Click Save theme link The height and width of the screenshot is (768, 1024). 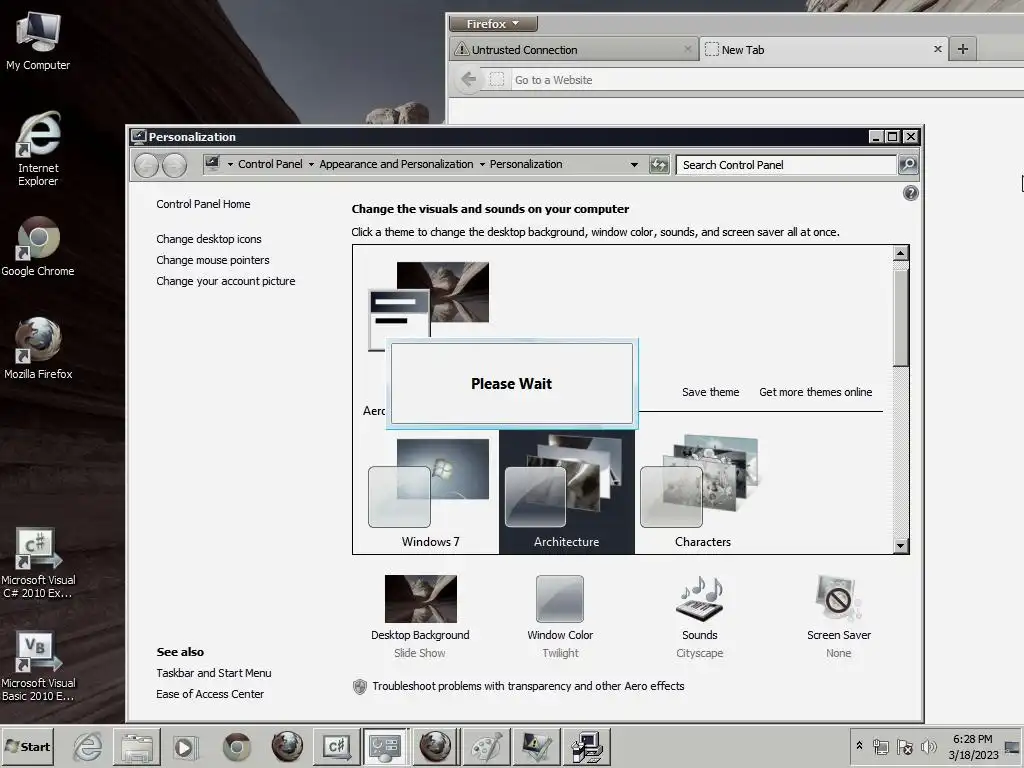click(711, 392)
